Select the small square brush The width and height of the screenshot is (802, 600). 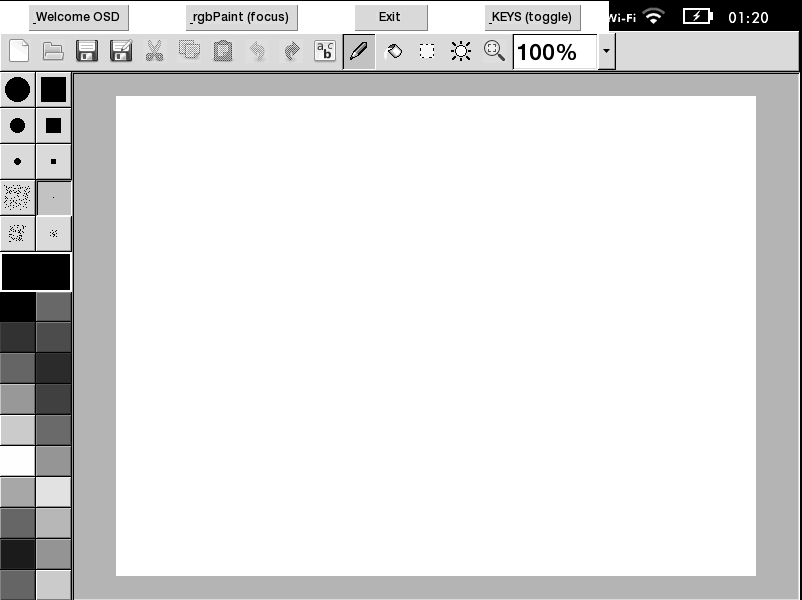(54, 162)
